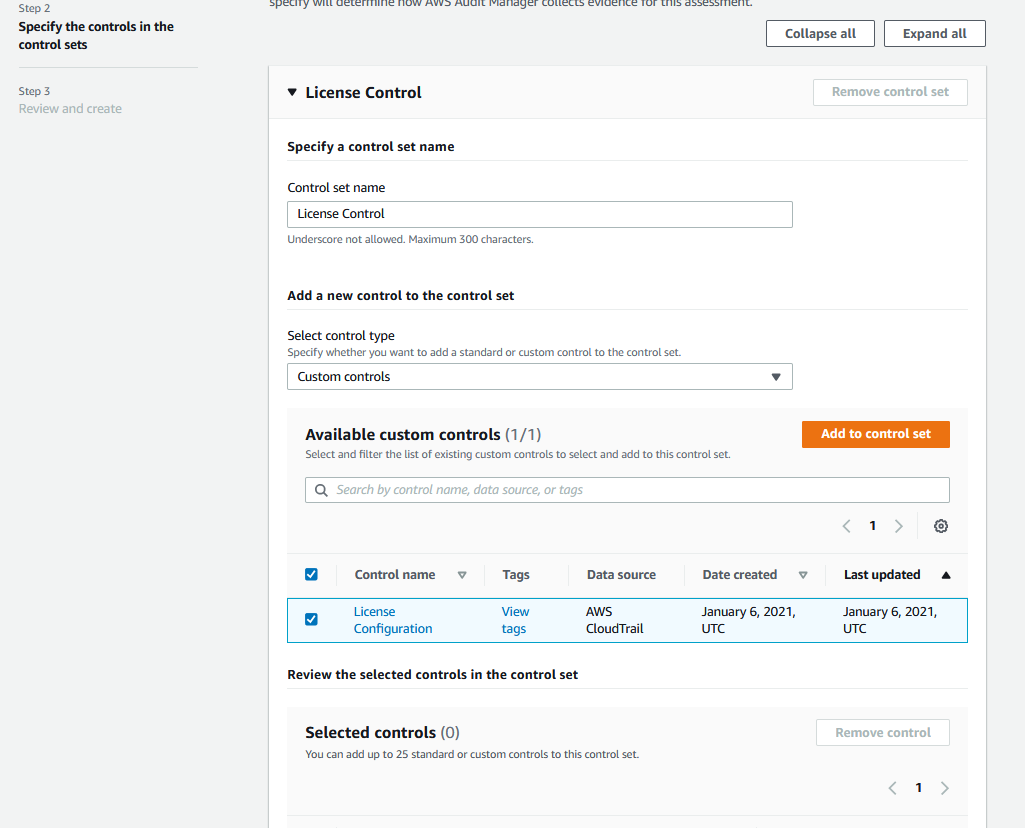Open View tags link for License Configuration

(x=515, y=620)
